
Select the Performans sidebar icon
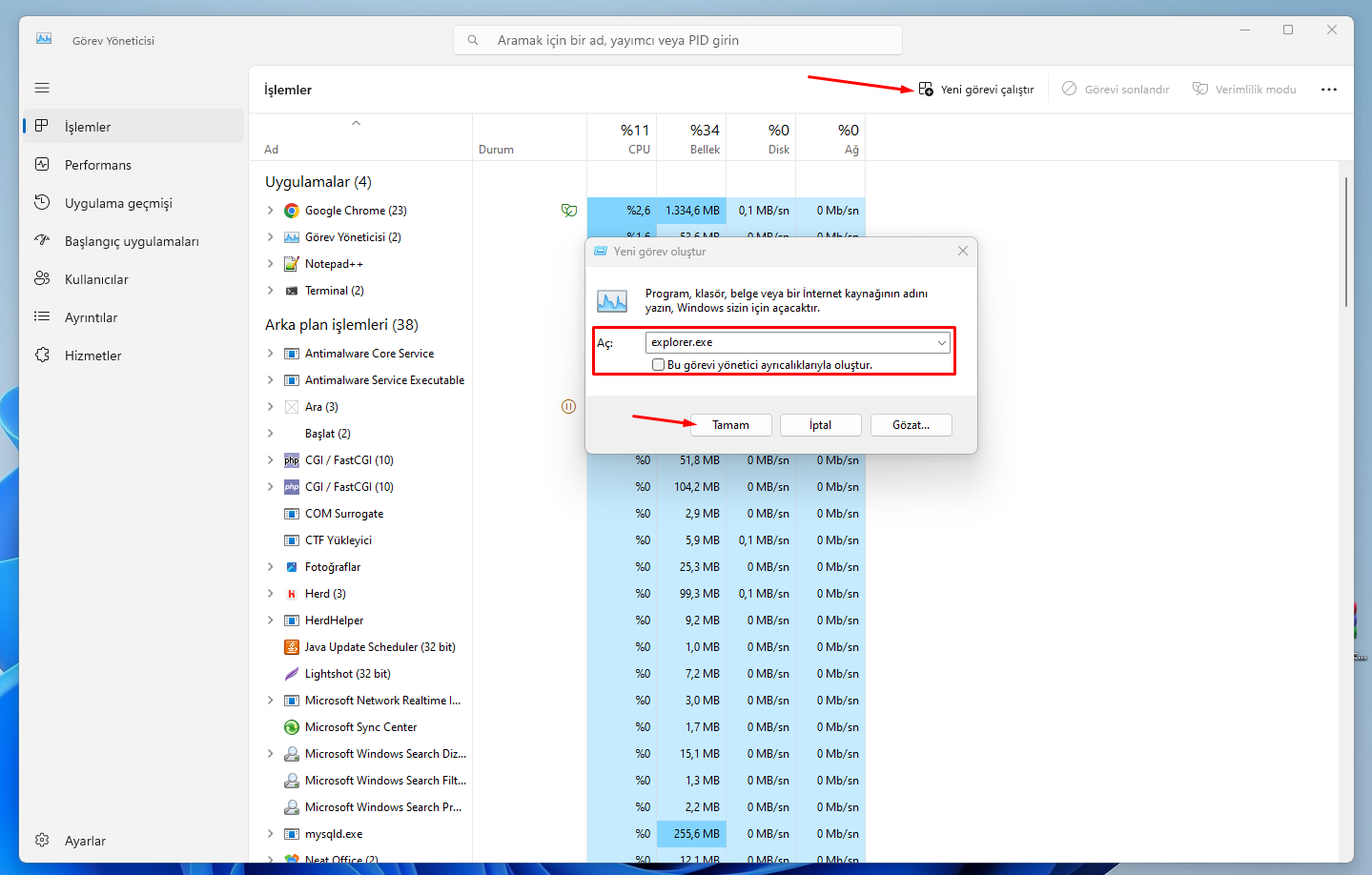point(42,164)
